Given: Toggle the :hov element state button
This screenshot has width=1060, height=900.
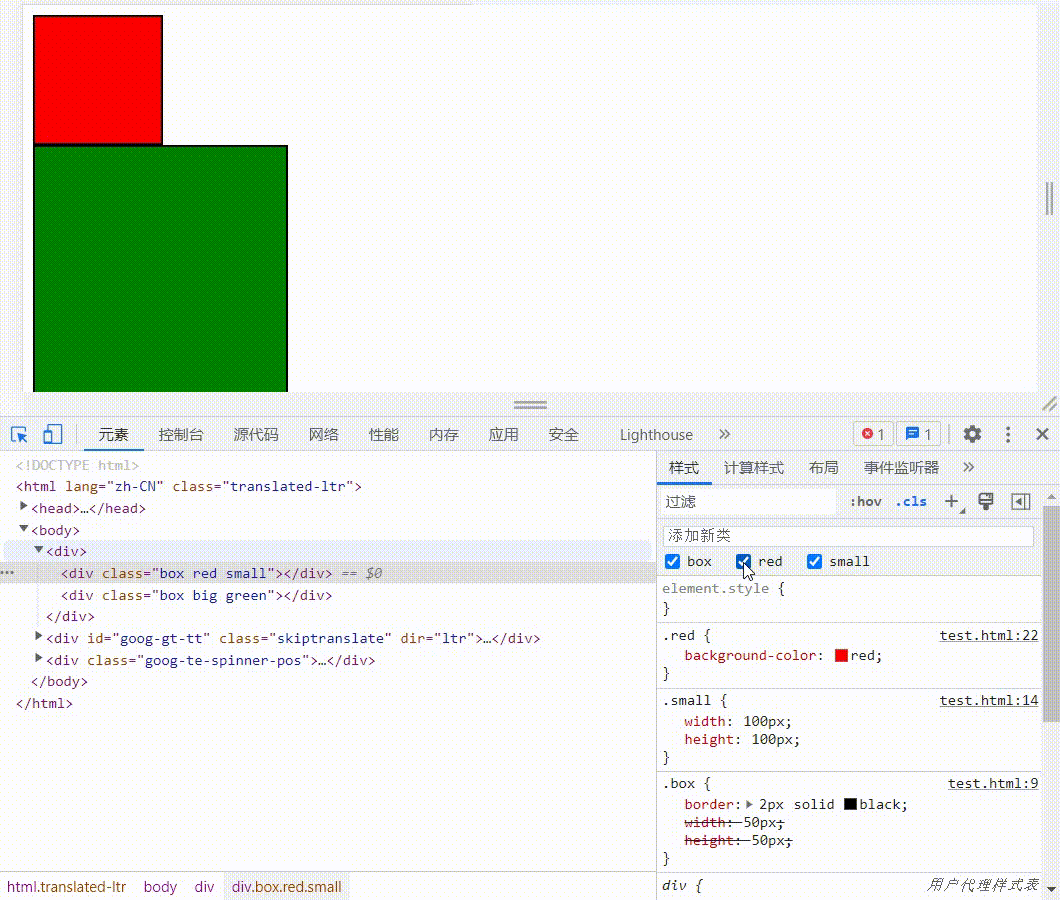Looking at the screenshot, I should [x=866, y=502].
